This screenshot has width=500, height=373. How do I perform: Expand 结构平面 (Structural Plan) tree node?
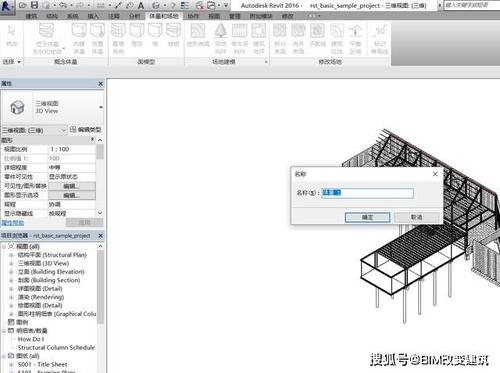pos(11,255)
